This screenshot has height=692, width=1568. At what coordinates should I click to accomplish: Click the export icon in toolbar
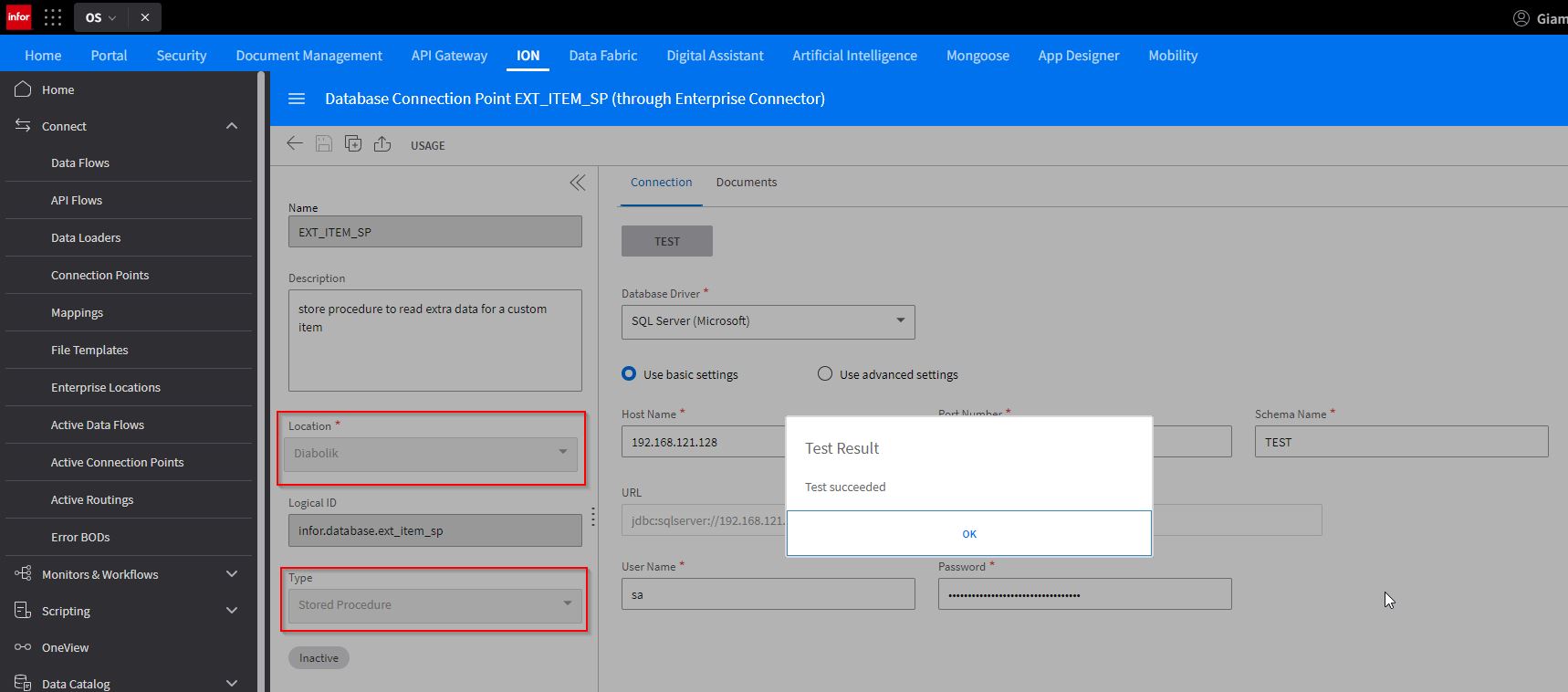coord(382,144)
